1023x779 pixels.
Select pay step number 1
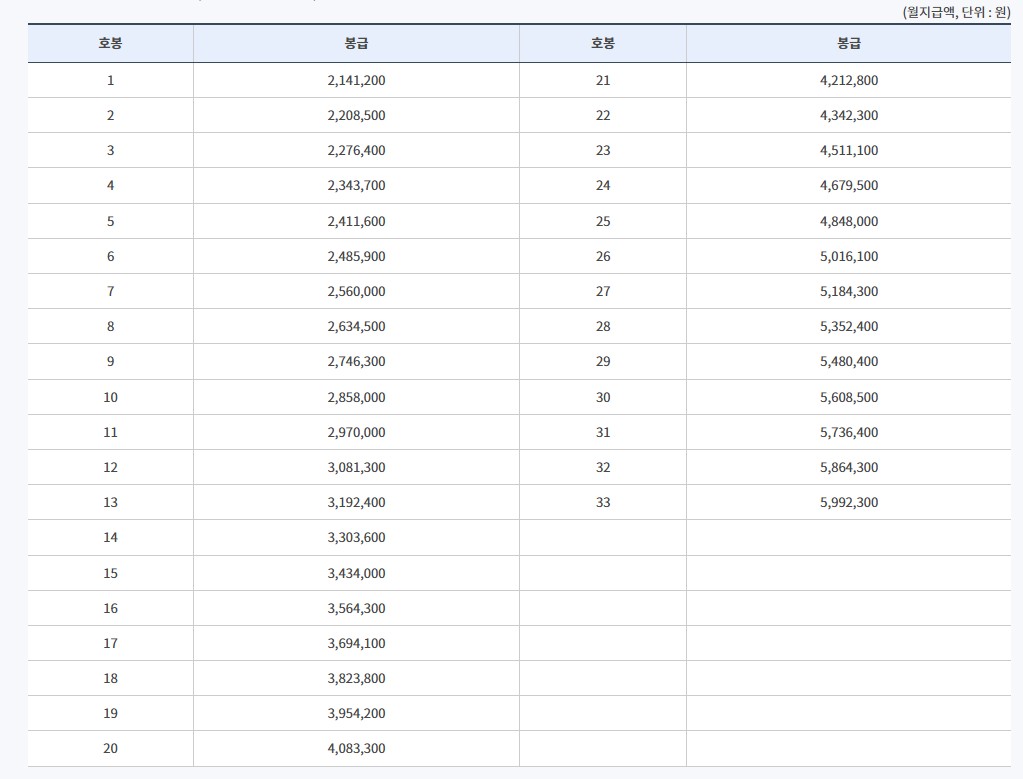pos(110,80)
